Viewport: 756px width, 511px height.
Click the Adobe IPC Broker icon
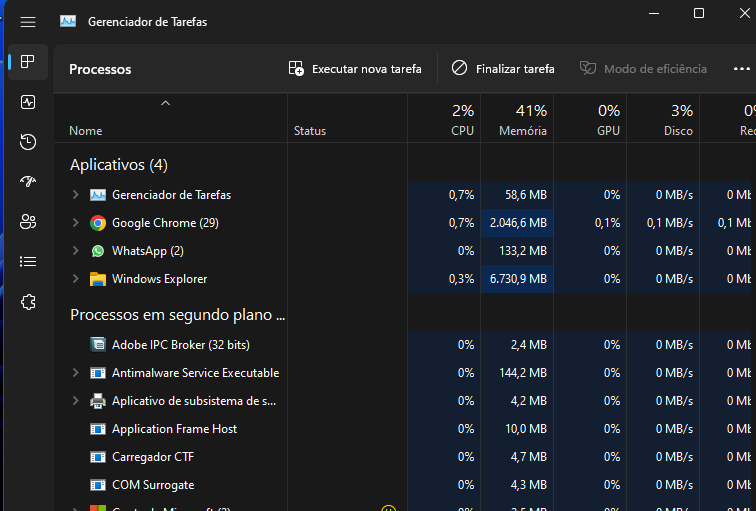tap(98, 345)
